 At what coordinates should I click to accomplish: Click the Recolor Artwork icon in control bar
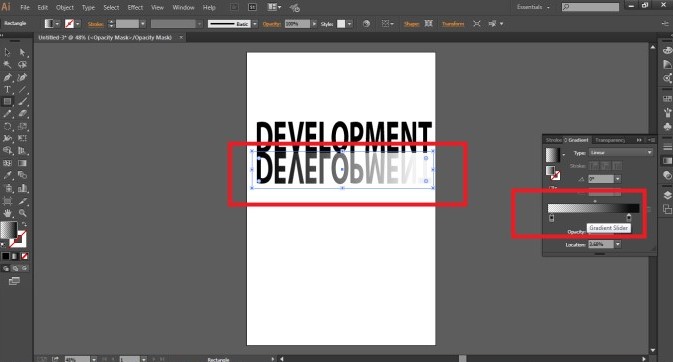point(366,24)
